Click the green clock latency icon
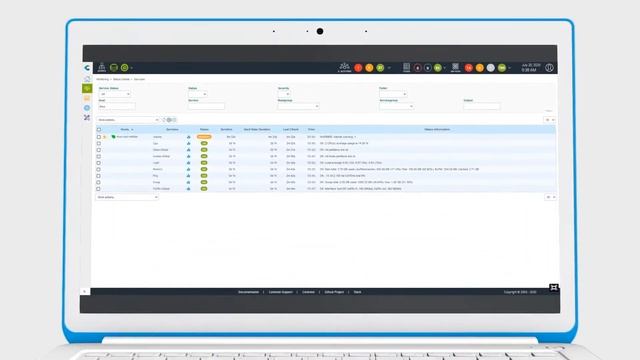This screenshot has height=360, width=640. 124,67
